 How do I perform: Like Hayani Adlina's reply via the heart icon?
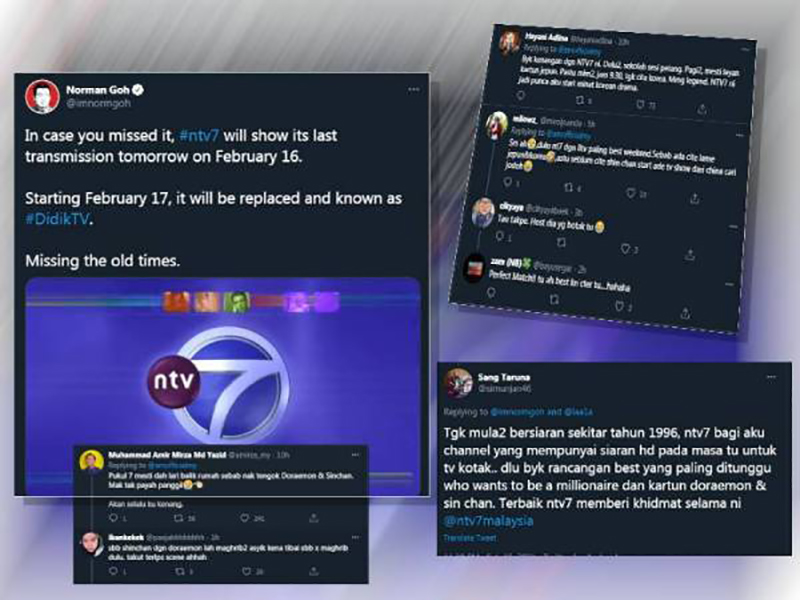click(x=640, y=105)
